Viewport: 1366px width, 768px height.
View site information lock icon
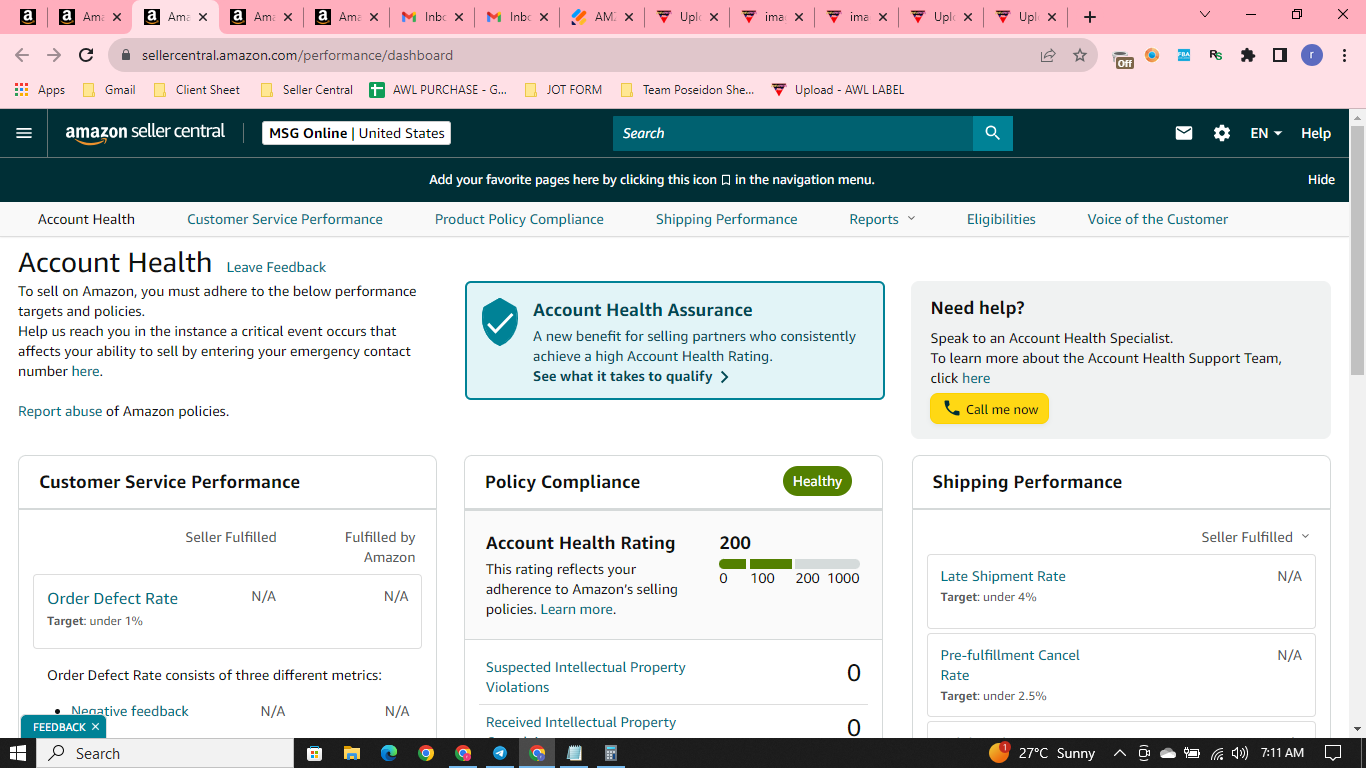tap(126, 55)
